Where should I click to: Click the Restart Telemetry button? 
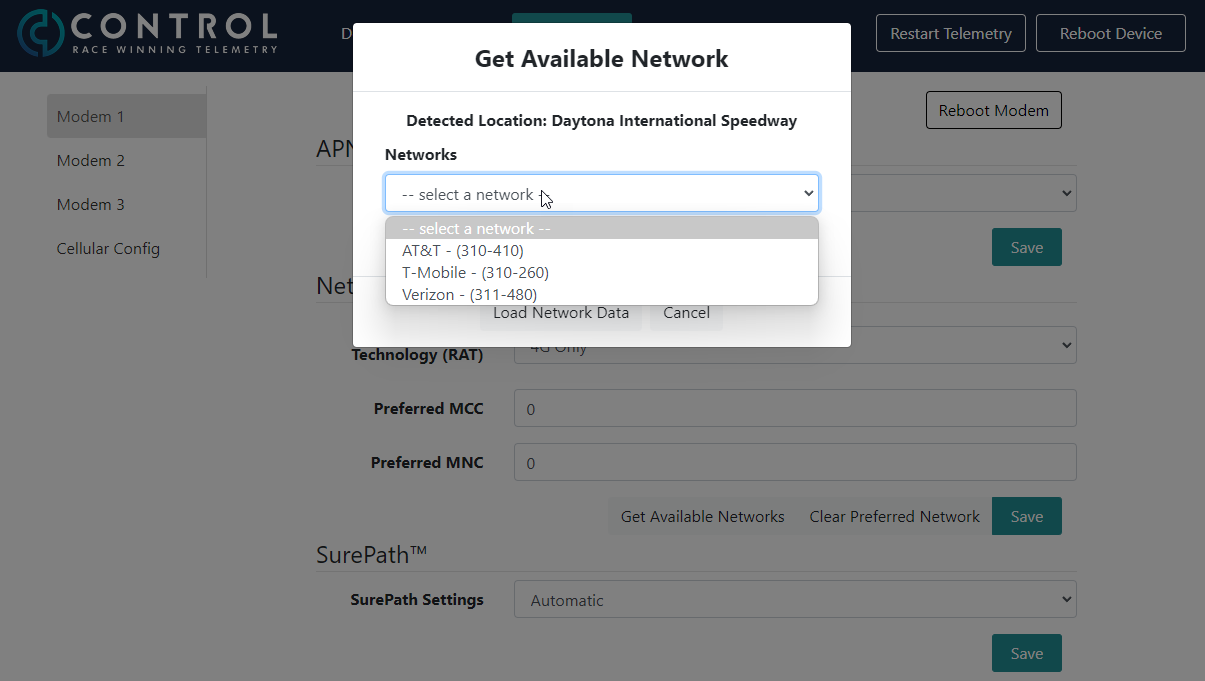(951, 33)
